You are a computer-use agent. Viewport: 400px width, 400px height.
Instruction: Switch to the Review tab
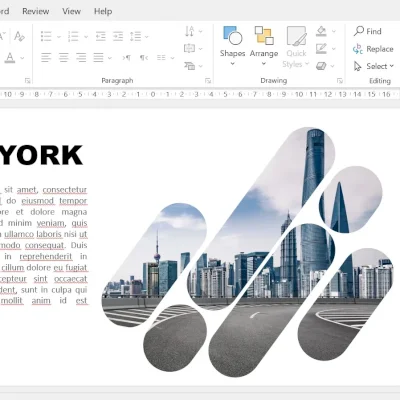coord(36,11)
